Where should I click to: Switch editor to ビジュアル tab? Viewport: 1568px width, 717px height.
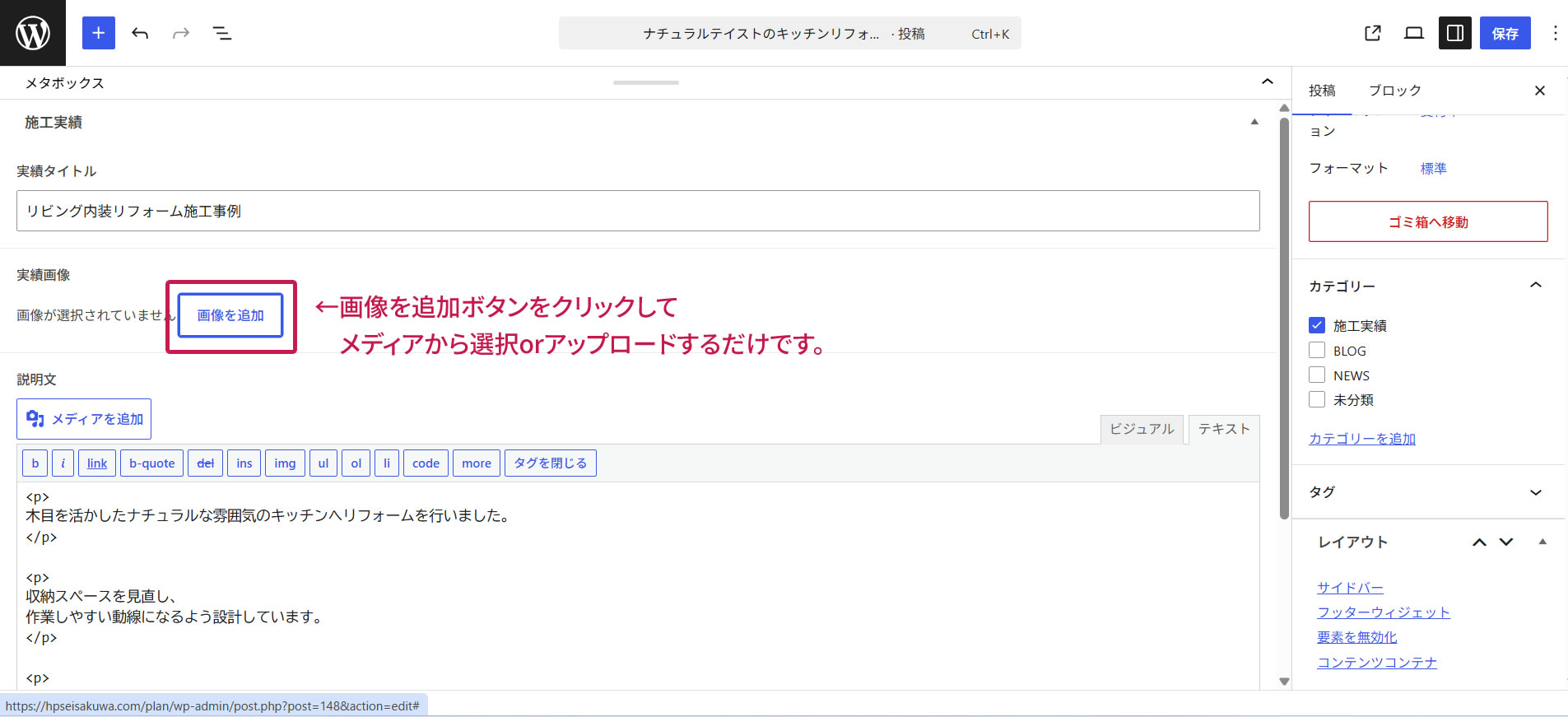tap(1142, 429)
